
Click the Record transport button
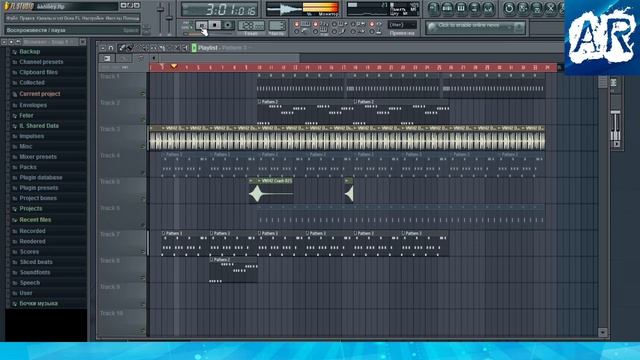pos(228,25)
